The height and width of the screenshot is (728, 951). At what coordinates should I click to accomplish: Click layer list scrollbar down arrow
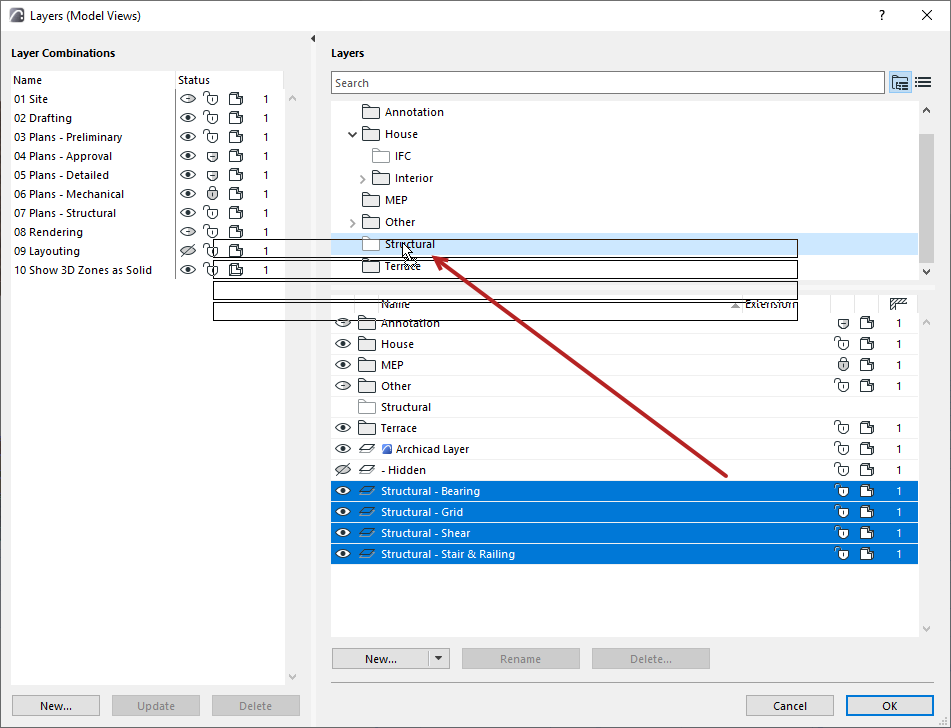click(926, 629)
